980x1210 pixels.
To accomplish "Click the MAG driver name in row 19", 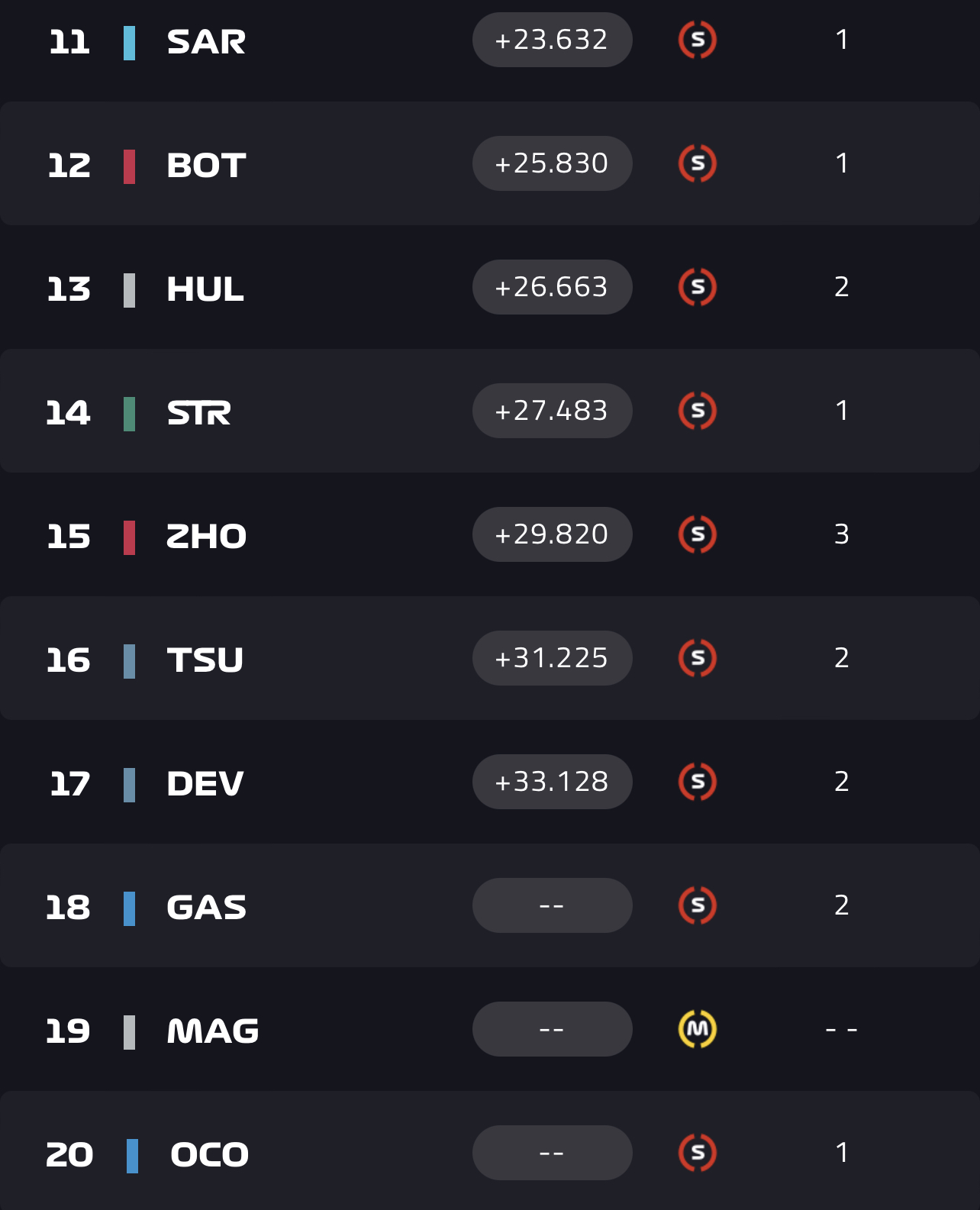I will coord(213,1031).
